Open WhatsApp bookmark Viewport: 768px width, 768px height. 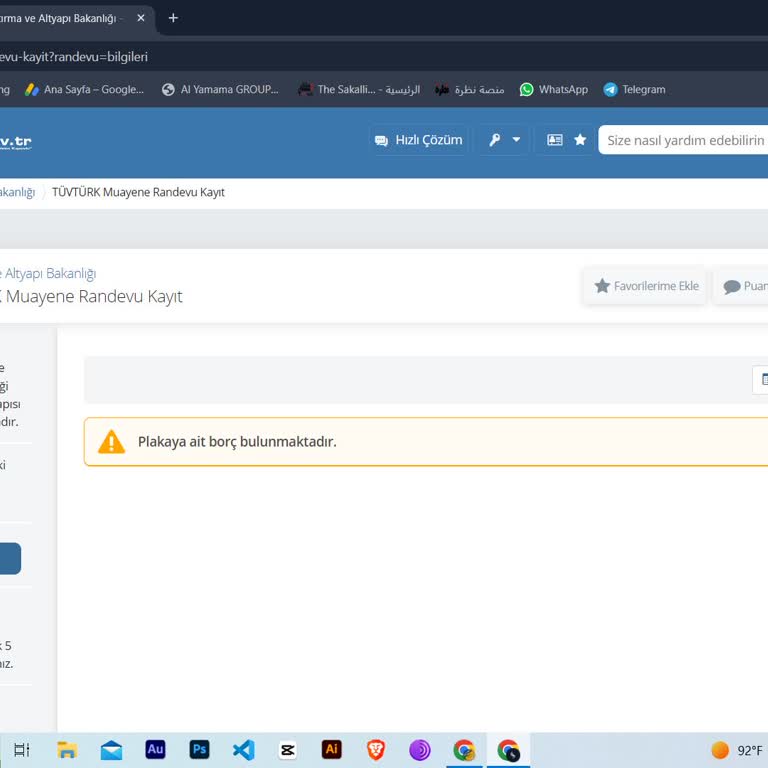(553, 89)
